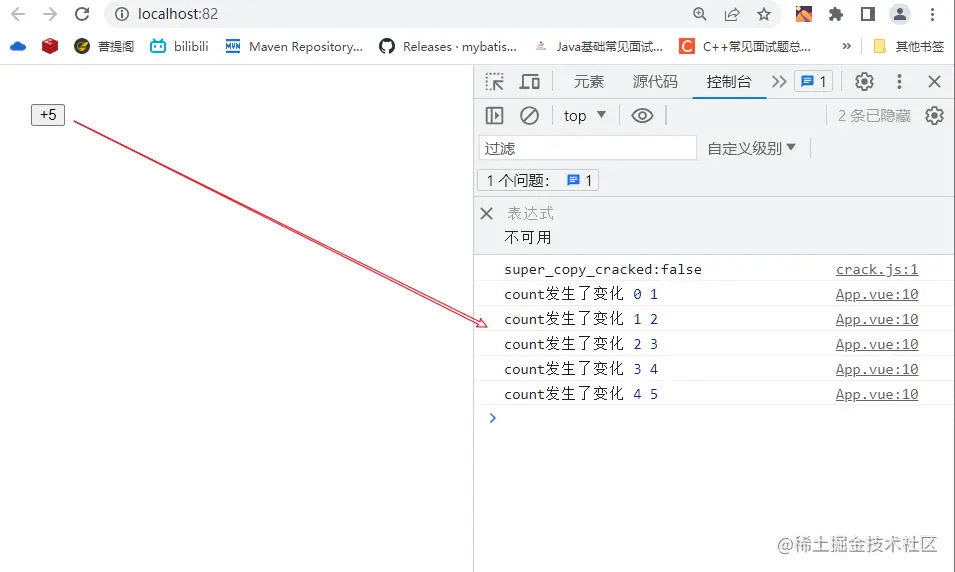This screenshot has height=572, width=955.
Task: Open DevTools settings gear
Action: point(864,82)
